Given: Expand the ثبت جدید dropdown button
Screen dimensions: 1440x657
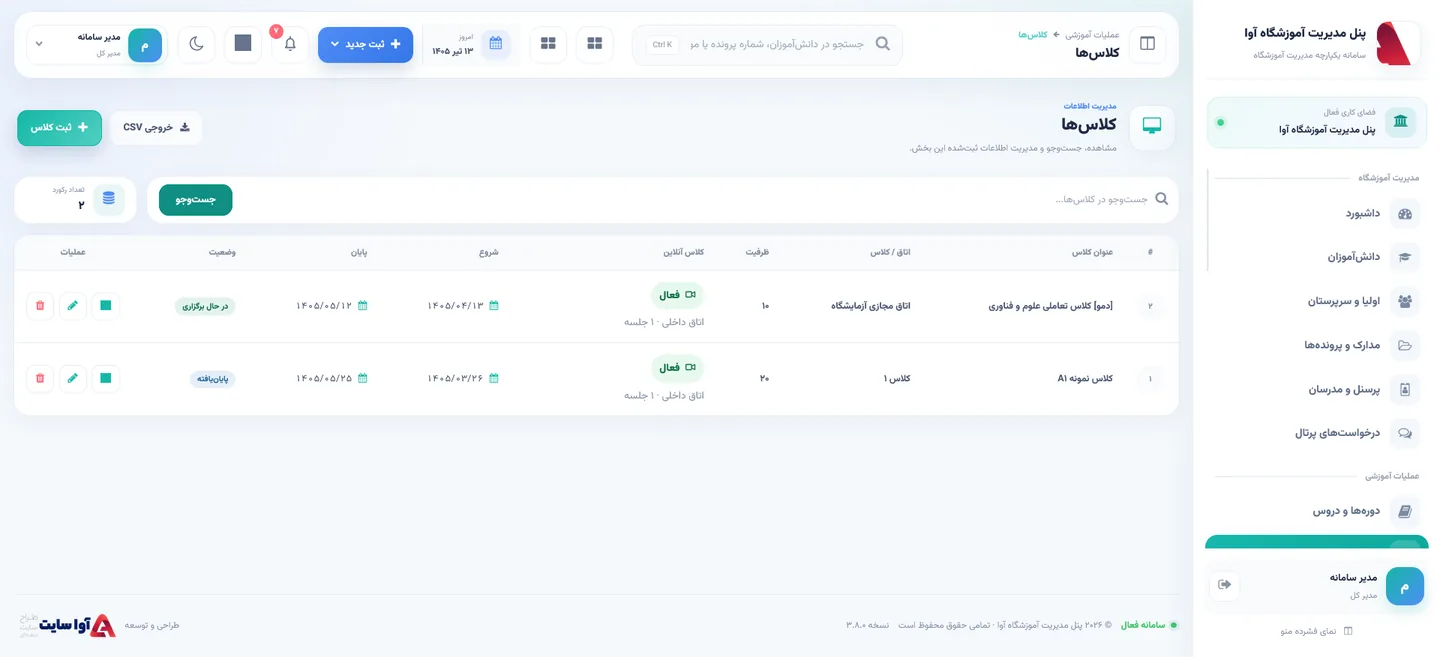Looking at the screenshot, I should click(365, 44).
